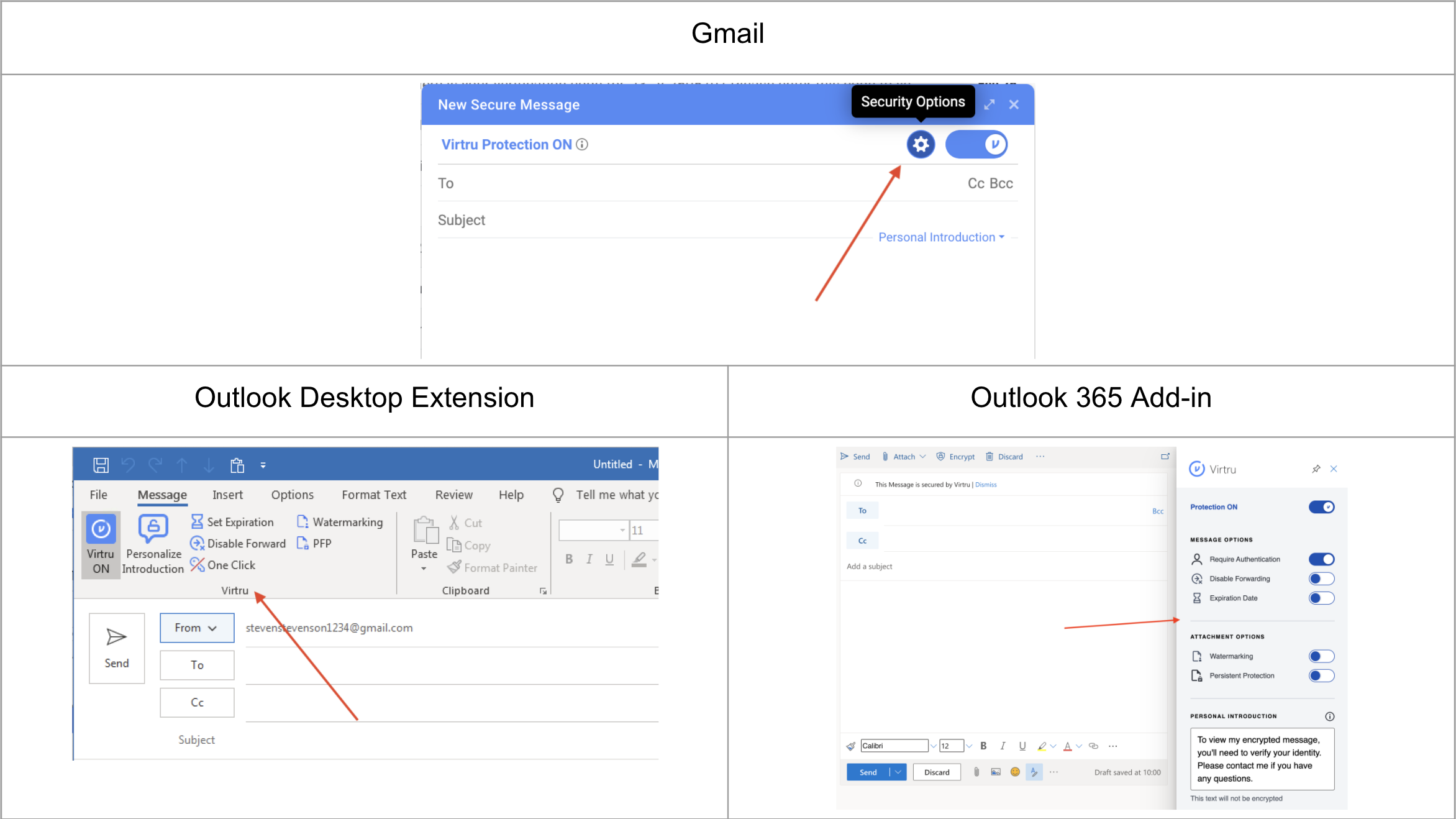The image size is (1456, 819).
Task: Click Discard trash in Outlook 365 top toolbar
Action: click(1004, 457)
